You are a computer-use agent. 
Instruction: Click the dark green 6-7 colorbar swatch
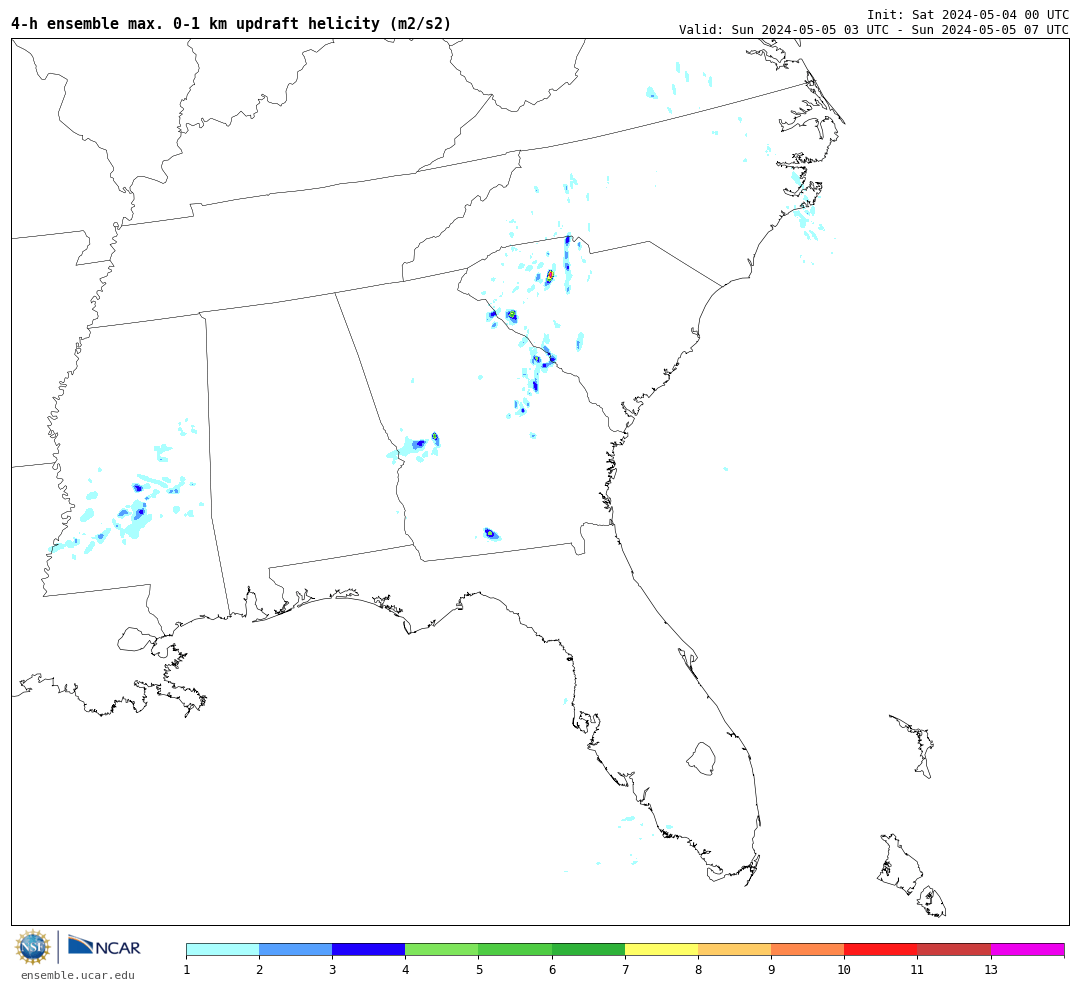coord(588,949)
